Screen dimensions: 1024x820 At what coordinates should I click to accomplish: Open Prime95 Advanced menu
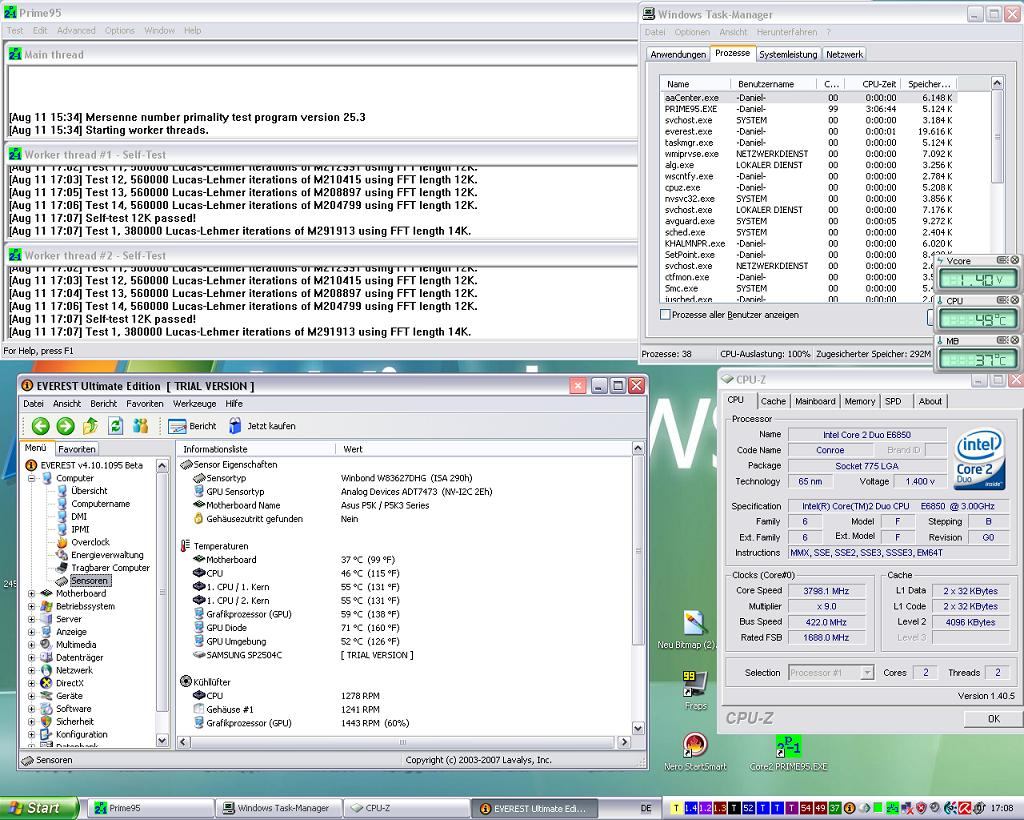pos(76,31)
